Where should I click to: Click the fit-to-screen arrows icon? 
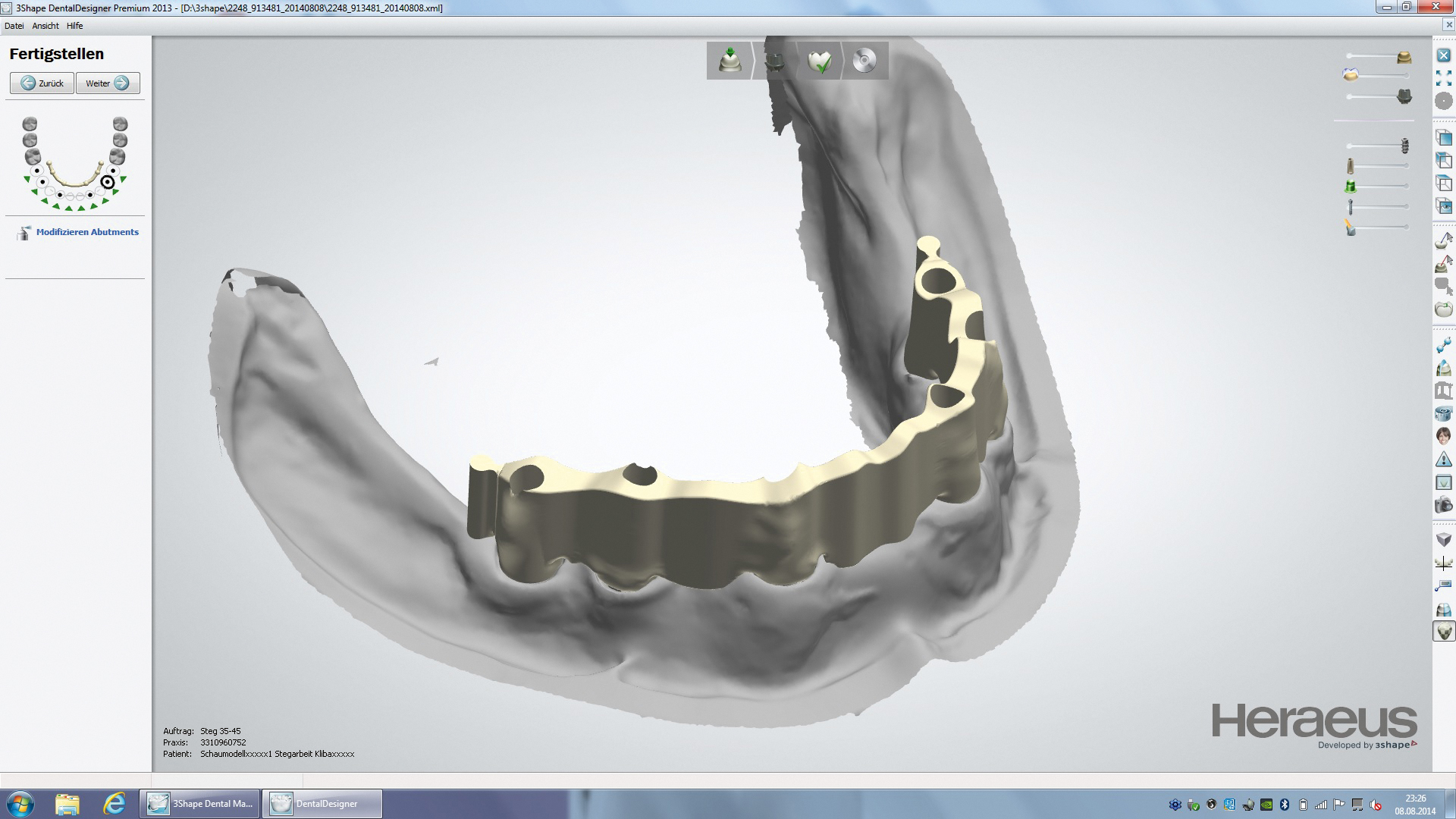coord(1444,78)
